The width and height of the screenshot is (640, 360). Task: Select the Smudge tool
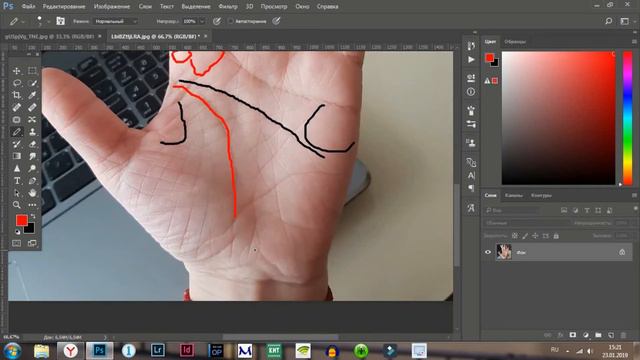click(x=32, y=156)
